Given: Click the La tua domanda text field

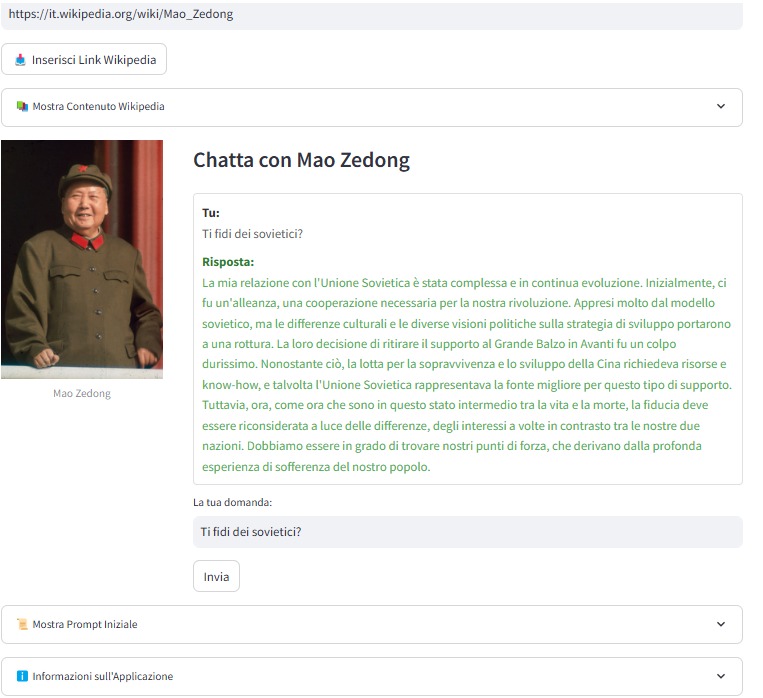Looking at the screenshot, I should coord(467,532).
